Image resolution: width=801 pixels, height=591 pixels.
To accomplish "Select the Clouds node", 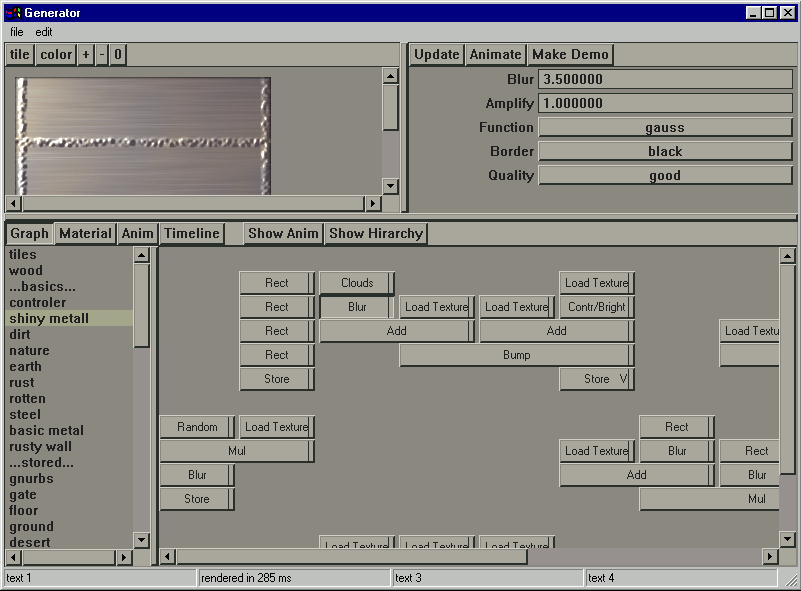I will (357, 283).
